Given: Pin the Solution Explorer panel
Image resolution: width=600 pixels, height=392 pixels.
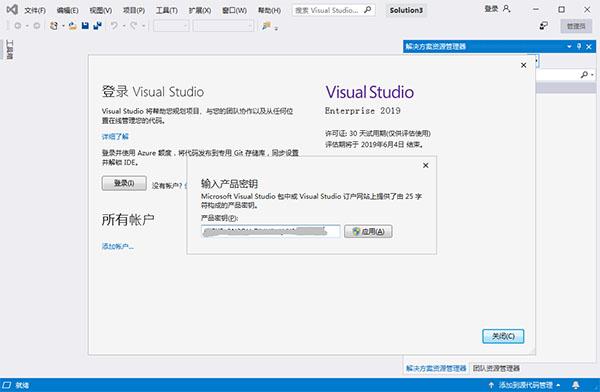Looking at the screenshot, I should click(x=579, y=46).
